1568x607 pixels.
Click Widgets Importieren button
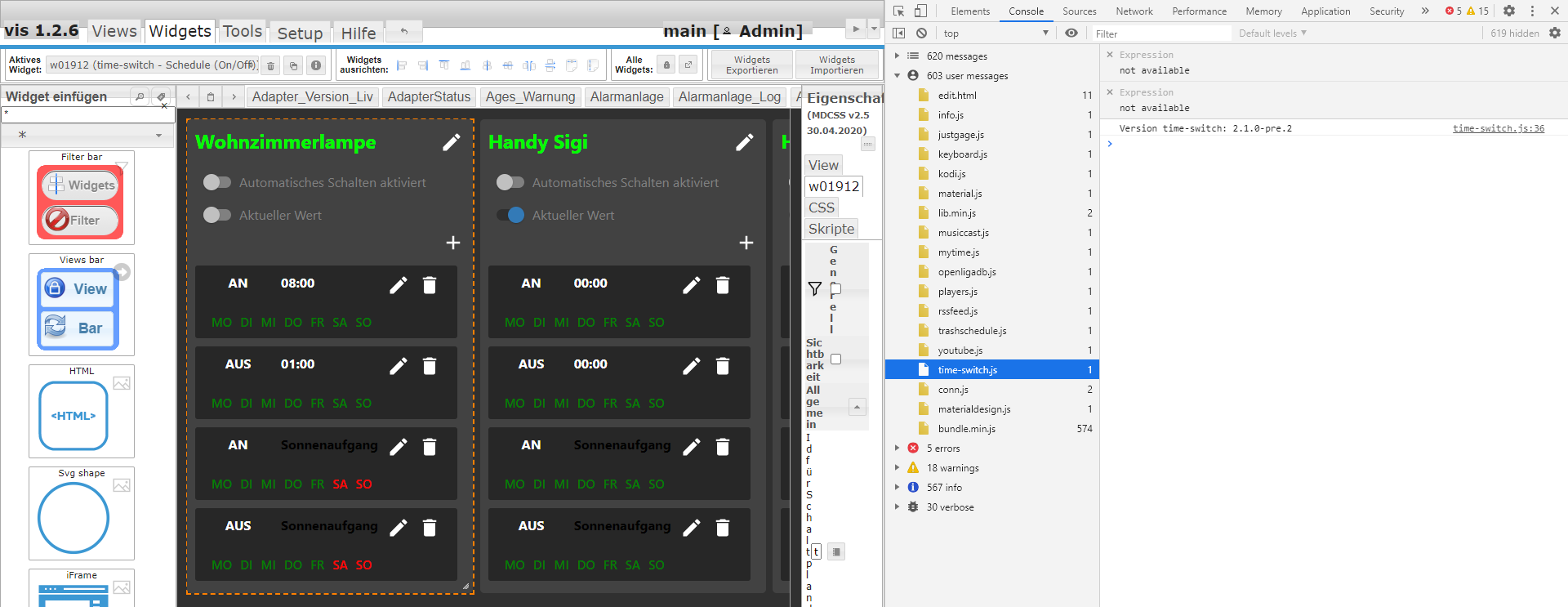click(x=837, y=65)
